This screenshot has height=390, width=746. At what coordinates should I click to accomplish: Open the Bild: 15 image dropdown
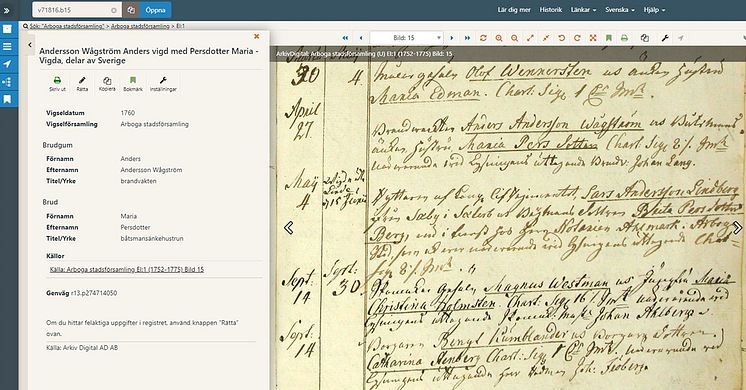(x=406, y=38)
